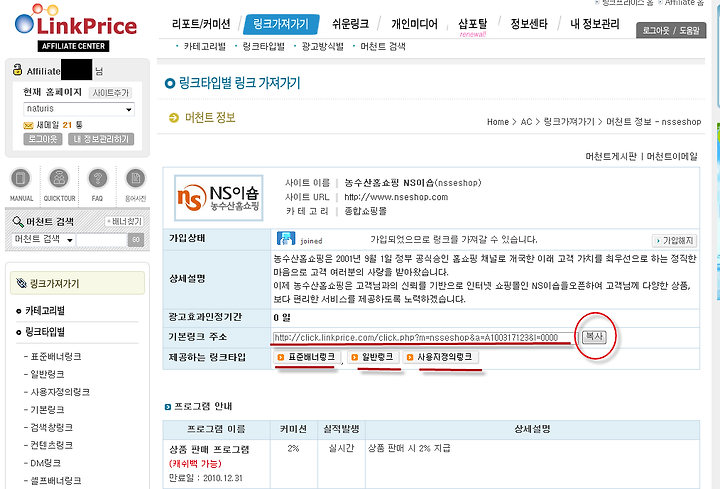This screenshot has width=720, height=489.
Task: Select sidebar 사용자정의링크 item
Action: (x=60, y=392)
